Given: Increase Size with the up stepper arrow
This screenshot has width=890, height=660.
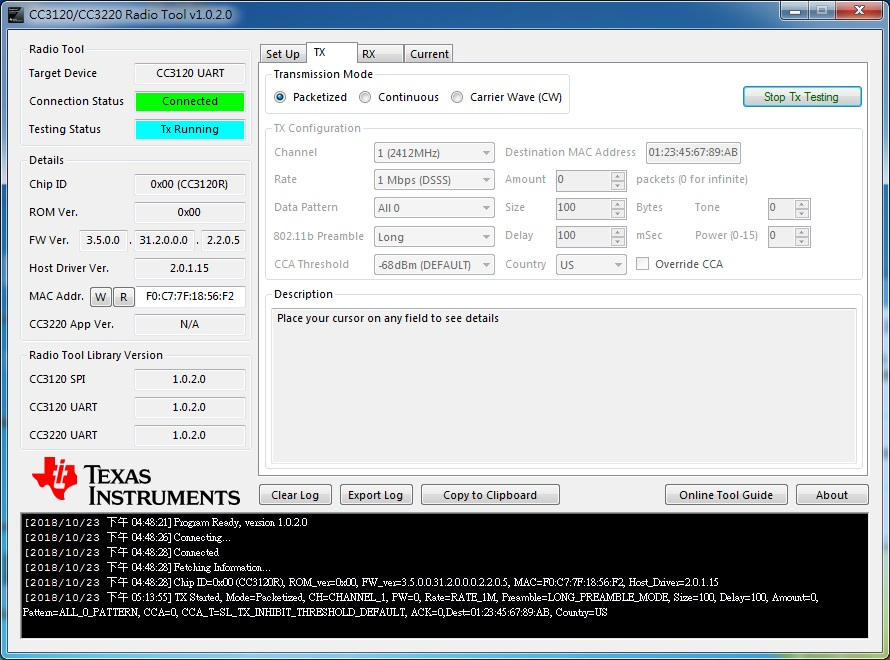Looking at the screenshot, I should click(x=618, y=204).
